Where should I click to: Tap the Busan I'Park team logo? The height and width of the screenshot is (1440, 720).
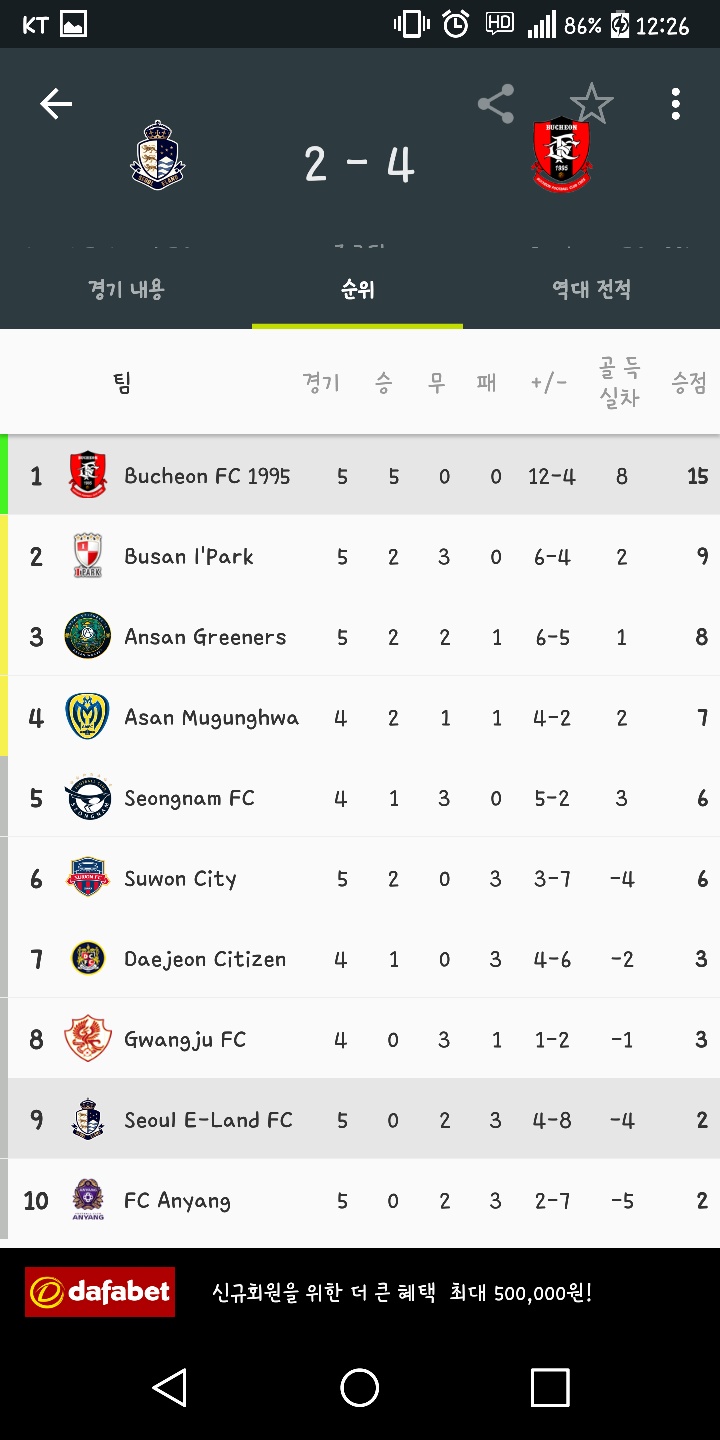(x=88, y=556)
